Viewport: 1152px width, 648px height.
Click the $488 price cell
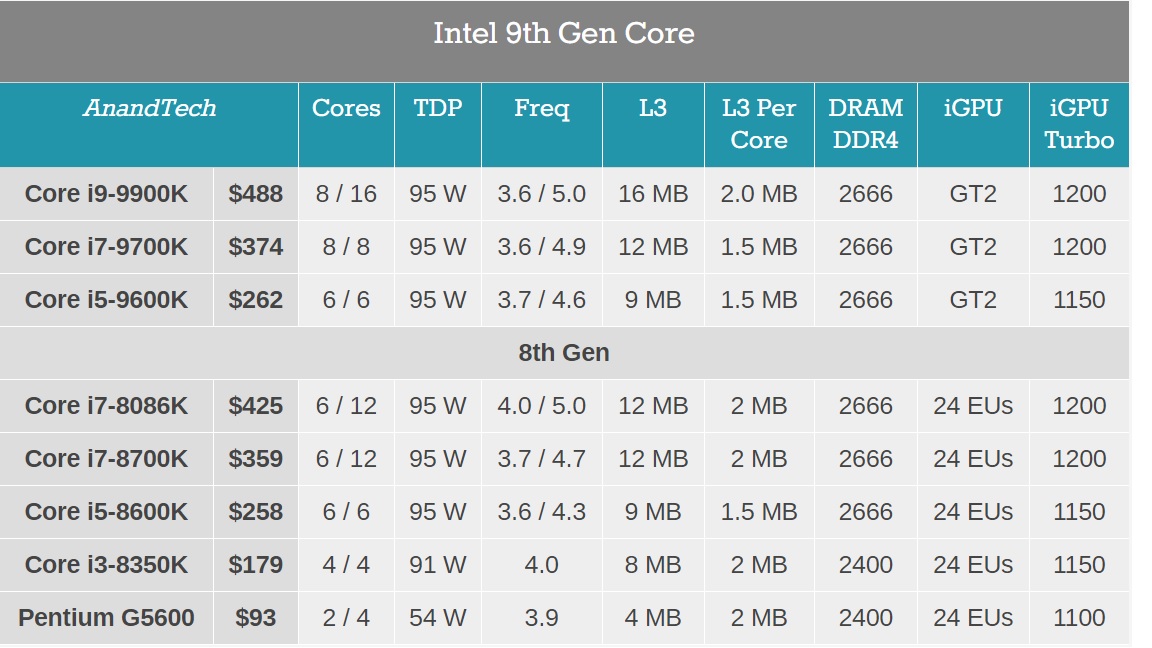click(256, 194)
